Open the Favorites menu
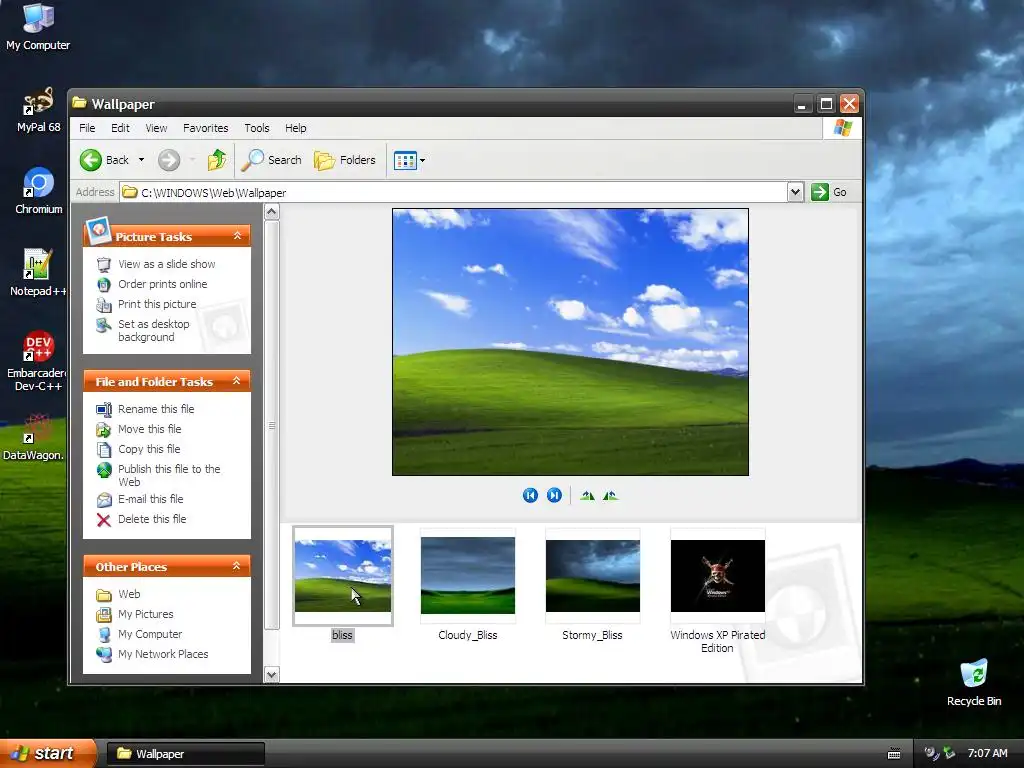This screenshot has width=1024, height=768. point(206,128)
